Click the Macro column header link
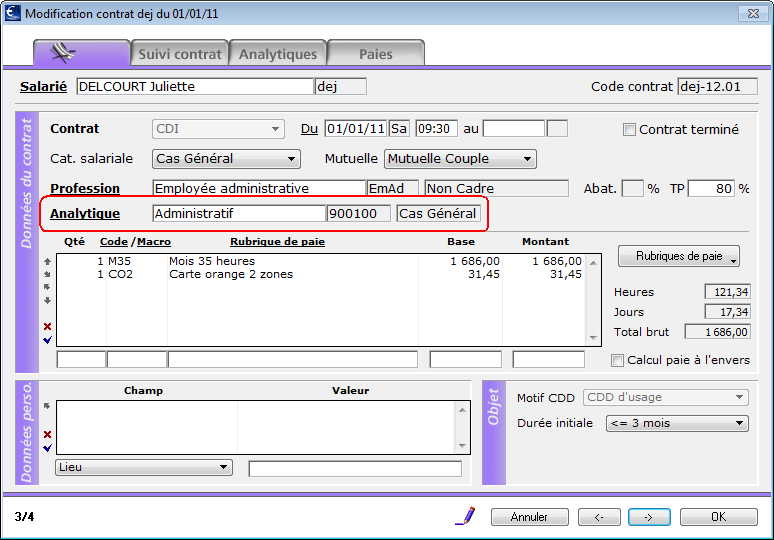This screenshot has width=774, height=540. coord(154,242)
